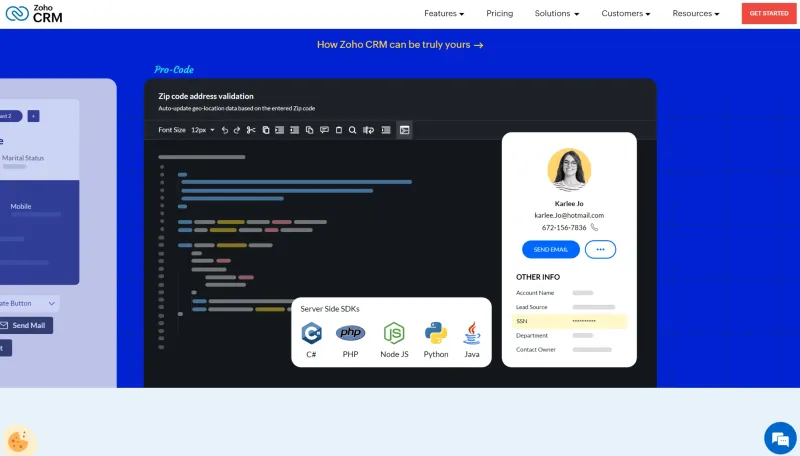The image size is (800, 456).
Task: Expand the Solutions menu
Action: [x=557, y=14]
